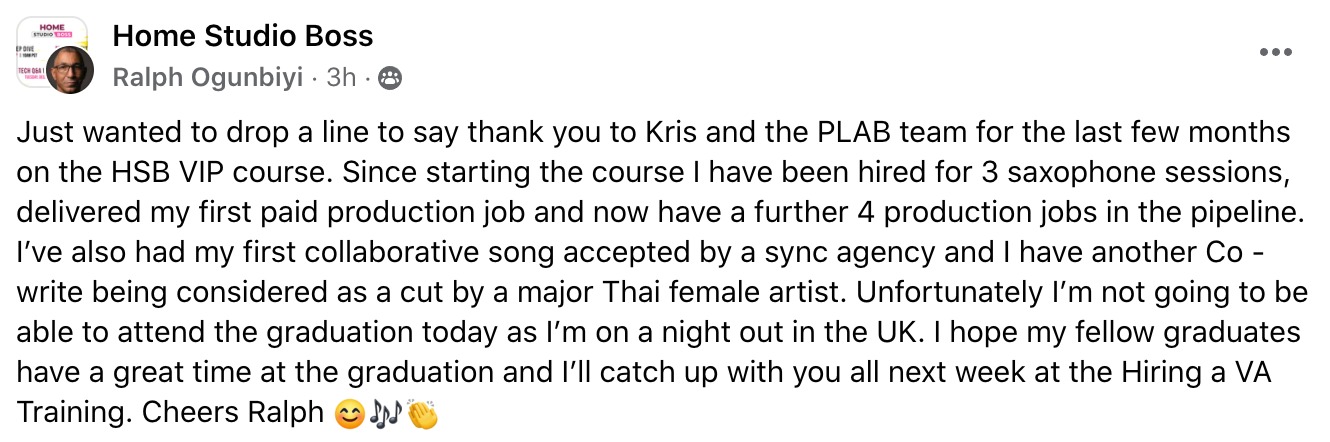Click the smiling face emoji
The image size is (1330, 442).
pos(347,413)
